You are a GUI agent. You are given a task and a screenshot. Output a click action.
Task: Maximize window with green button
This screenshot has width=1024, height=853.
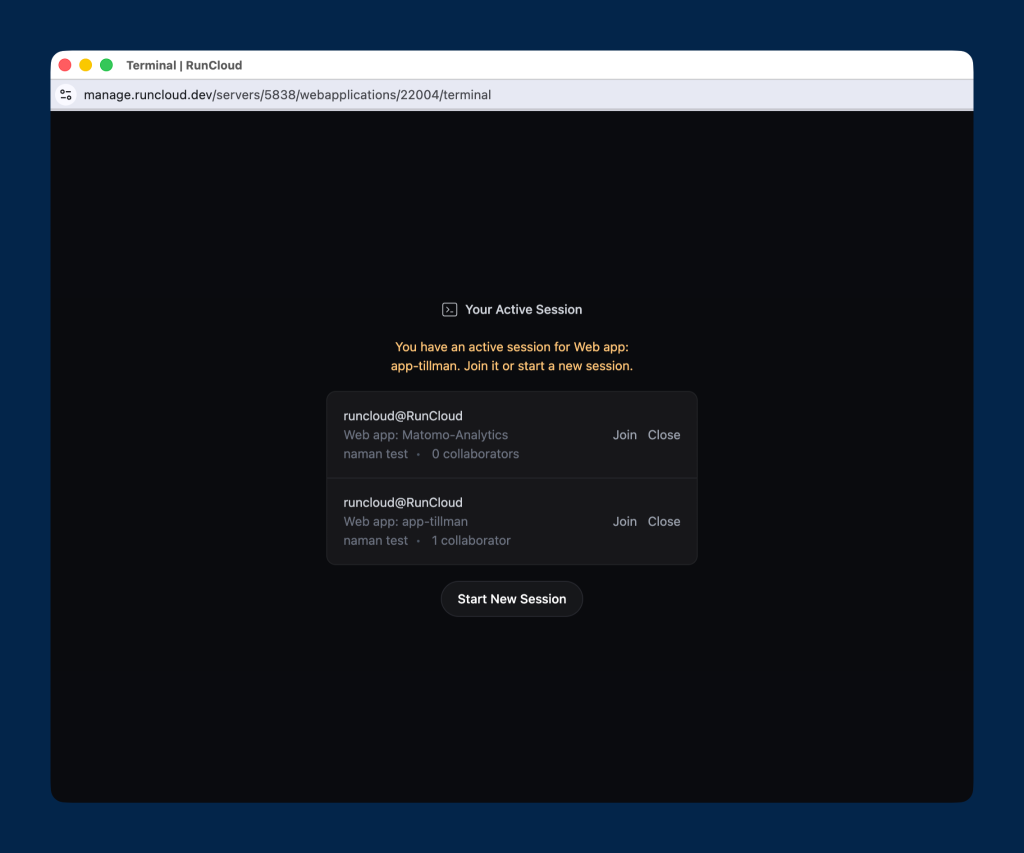(x=106, y=65)
